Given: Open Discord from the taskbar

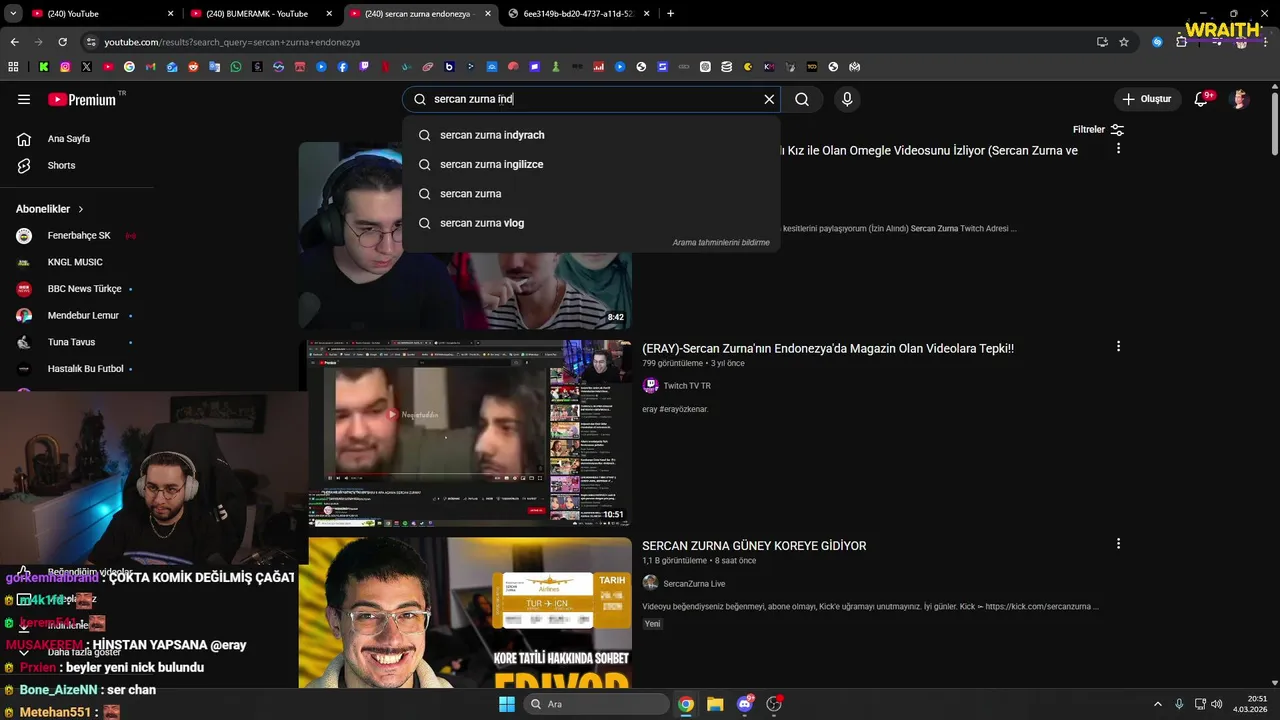Looking at the screenshot, I should click(x=745, y=704).
